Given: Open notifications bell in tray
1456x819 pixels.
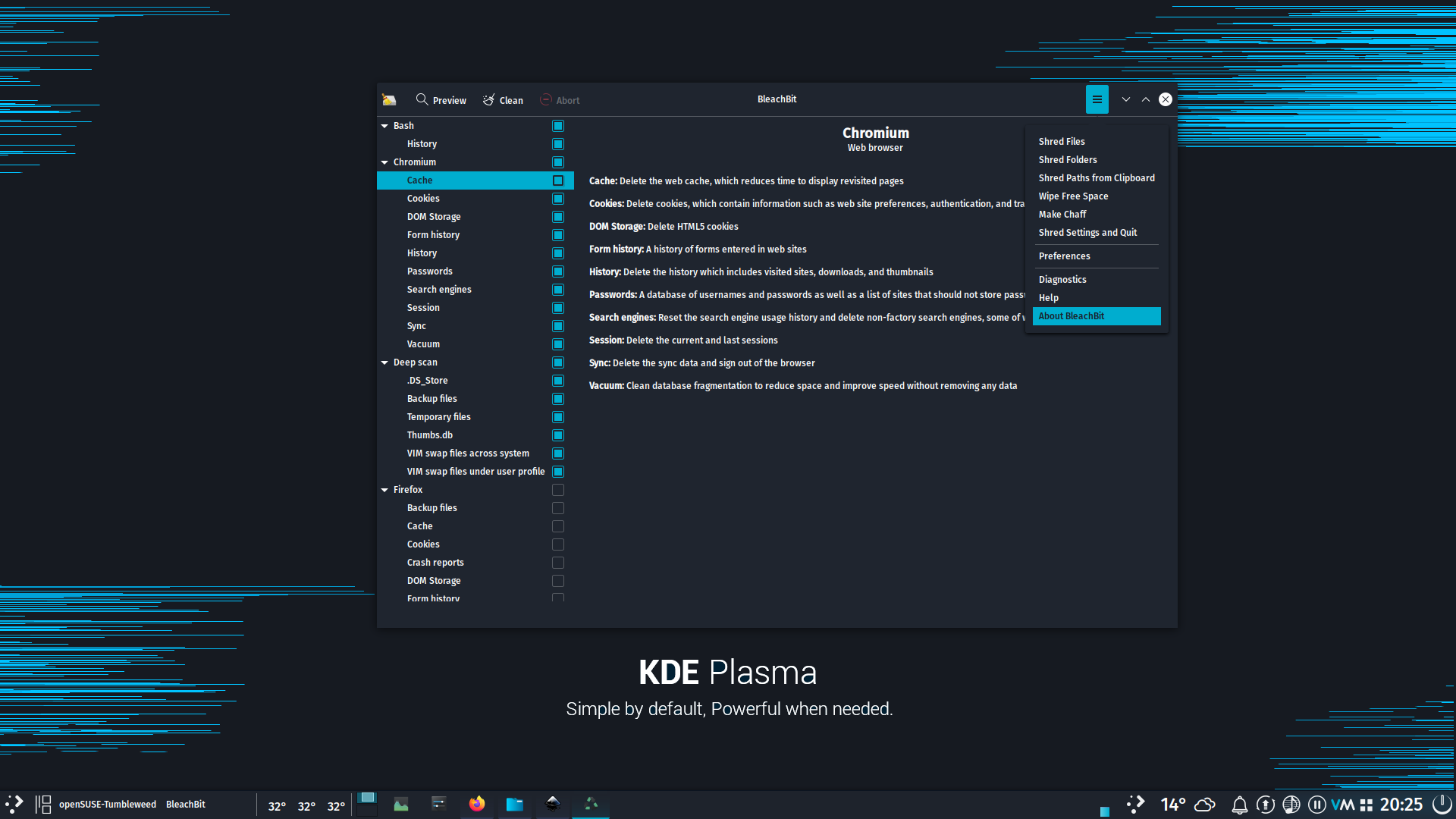Looking at the screenshot, I should (1239, 805).
